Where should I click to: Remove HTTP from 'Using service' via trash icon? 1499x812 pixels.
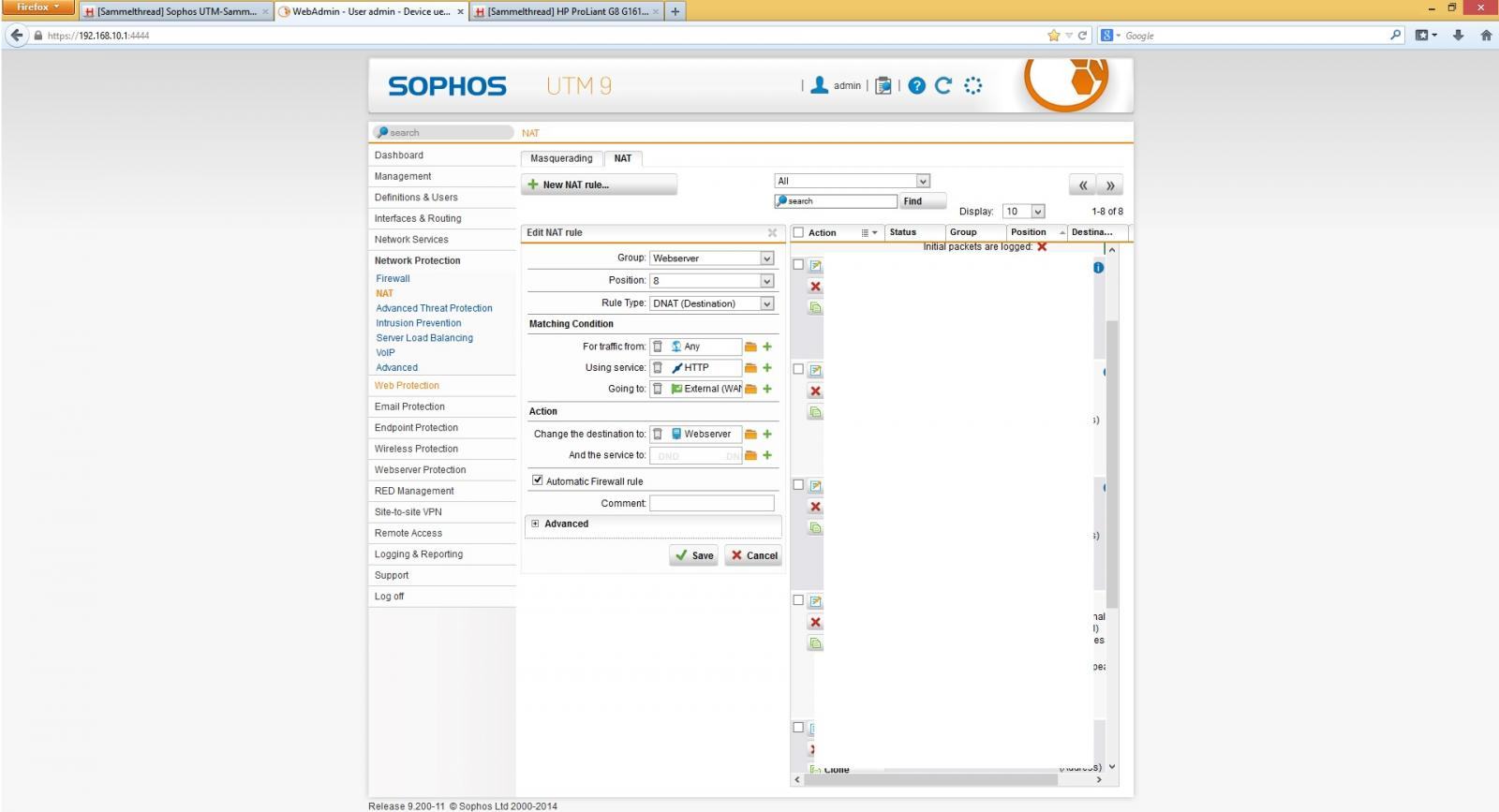click(658, 368)
